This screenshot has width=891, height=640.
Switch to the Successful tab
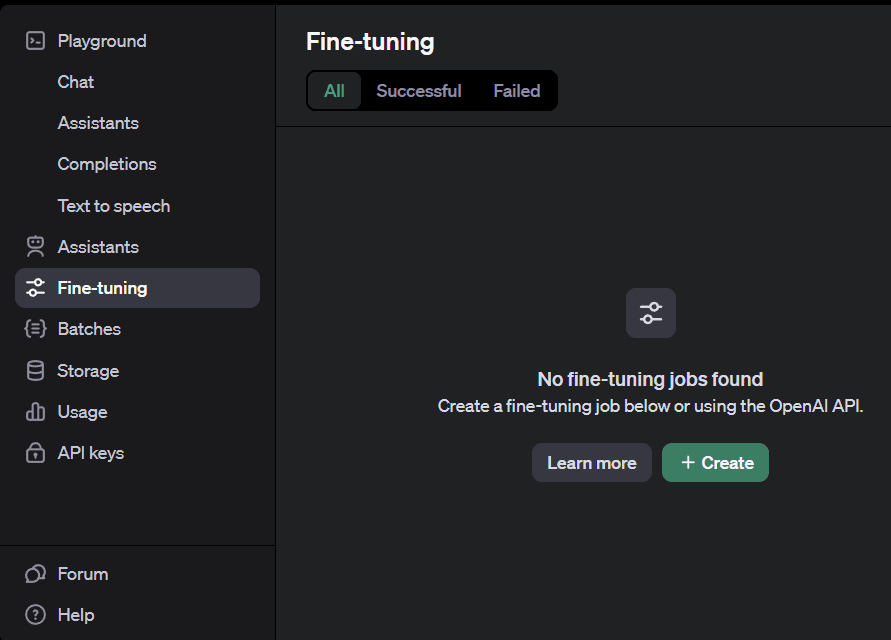[418, 91]
